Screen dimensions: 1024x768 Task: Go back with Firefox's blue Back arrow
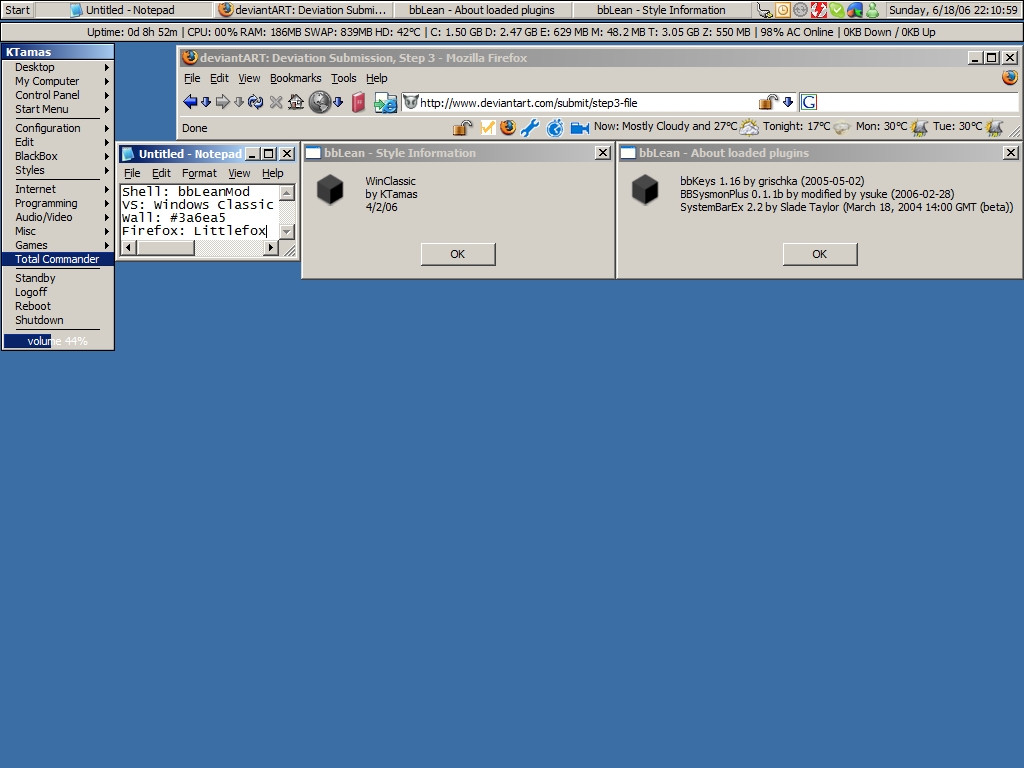[190, 102]
